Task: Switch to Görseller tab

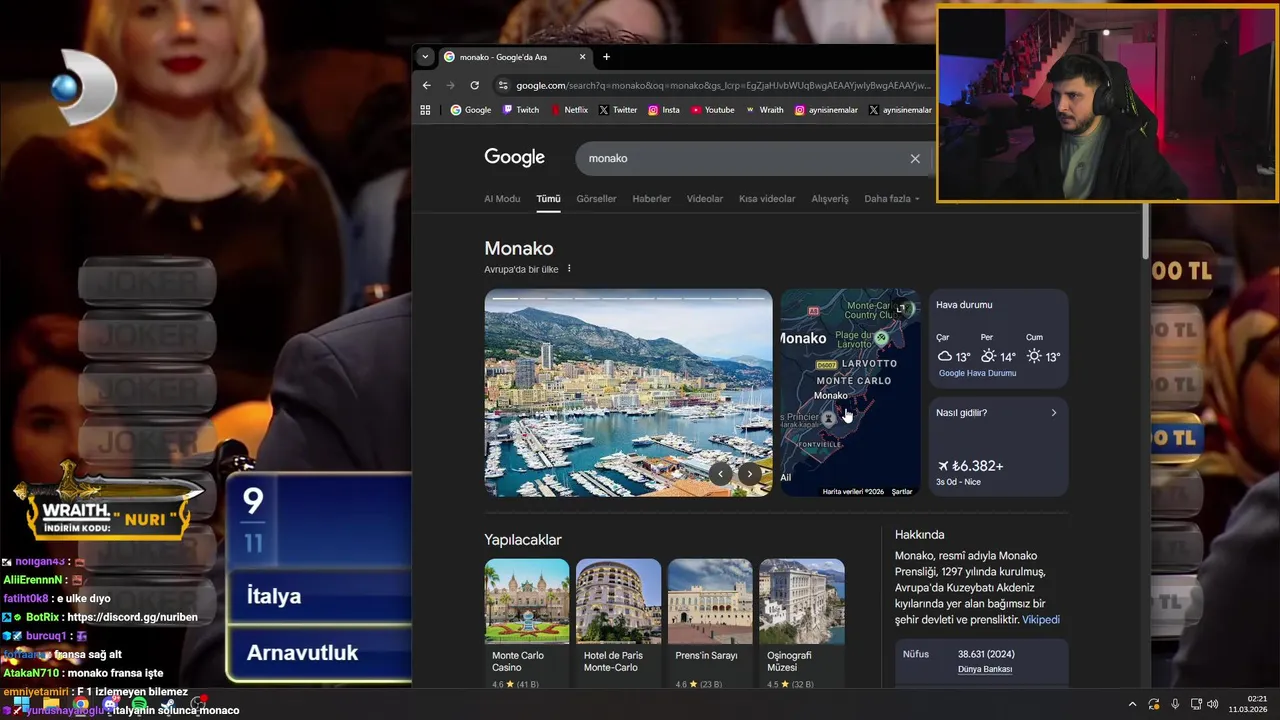Action: click(596, 199)
